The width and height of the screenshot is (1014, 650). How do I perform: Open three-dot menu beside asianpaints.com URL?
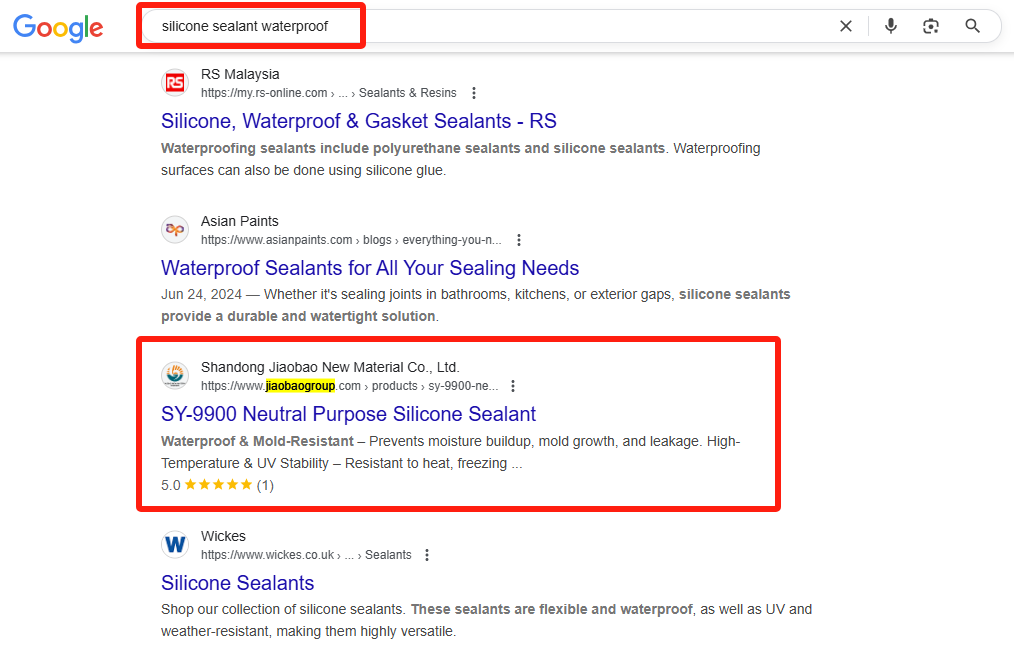tap(519, 240)
